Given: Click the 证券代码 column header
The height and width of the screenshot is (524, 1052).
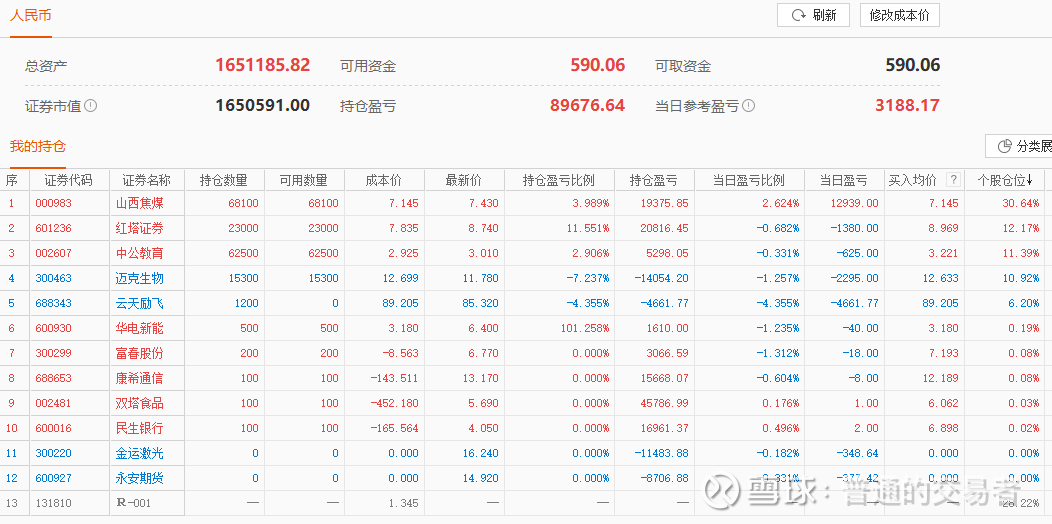Looking at the screenshot, I should (x=68, y=180).
